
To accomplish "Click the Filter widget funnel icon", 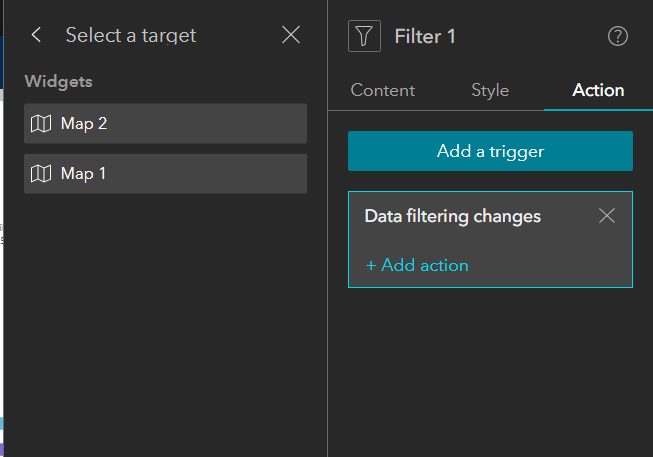I will click(x=364, y=37).
